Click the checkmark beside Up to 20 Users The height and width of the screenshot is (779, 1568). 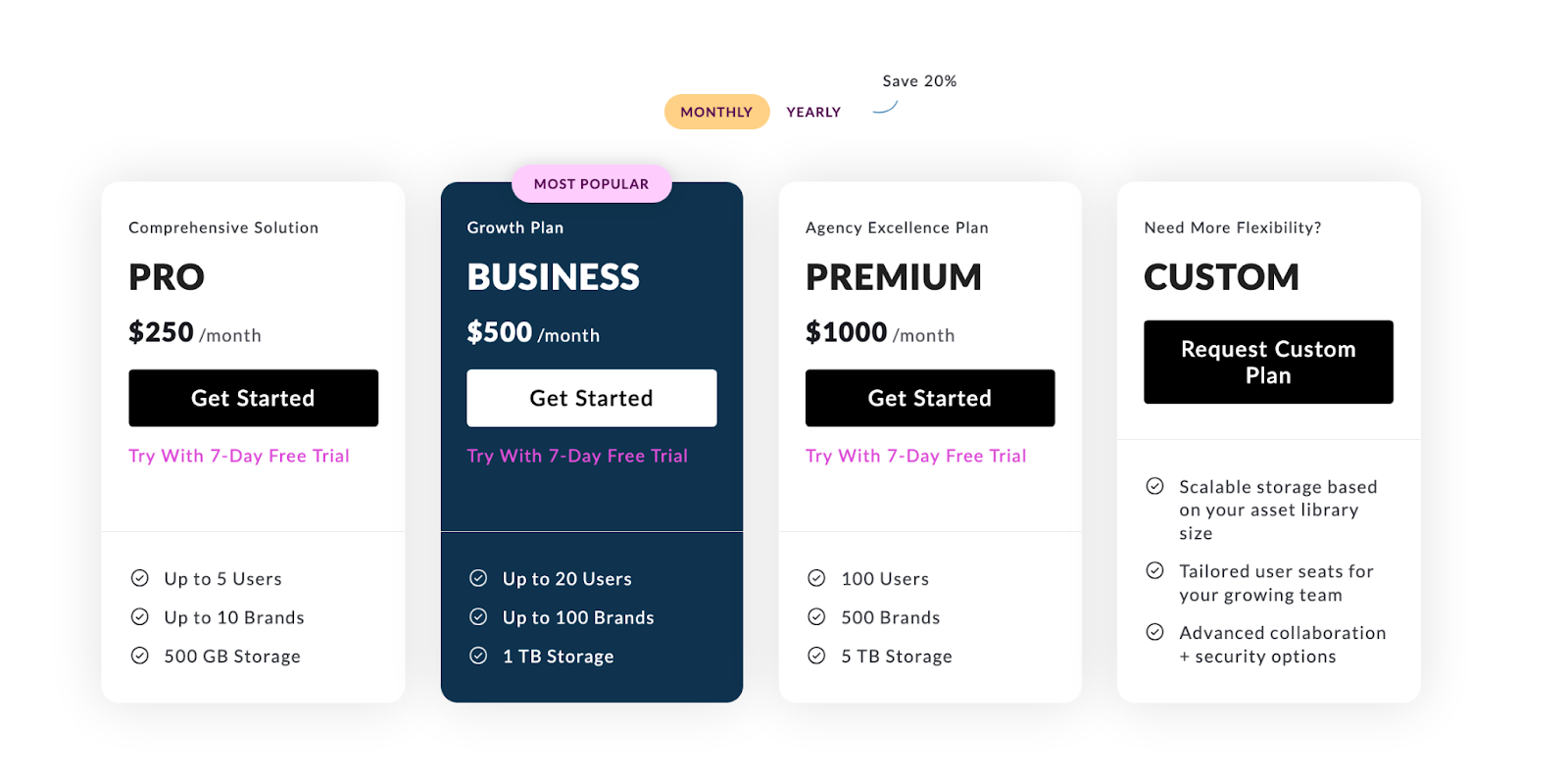click(478, 577)
